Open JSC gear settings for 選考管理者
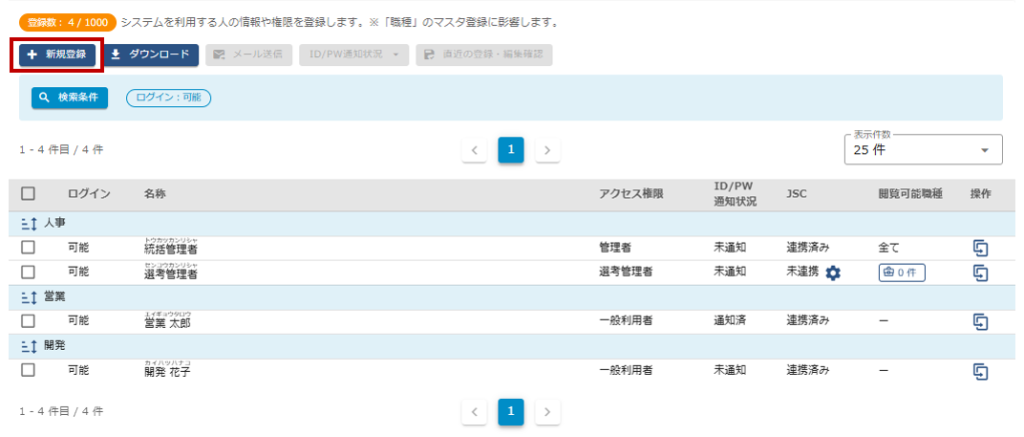The image size is (1024, 437). pos(833,273)
